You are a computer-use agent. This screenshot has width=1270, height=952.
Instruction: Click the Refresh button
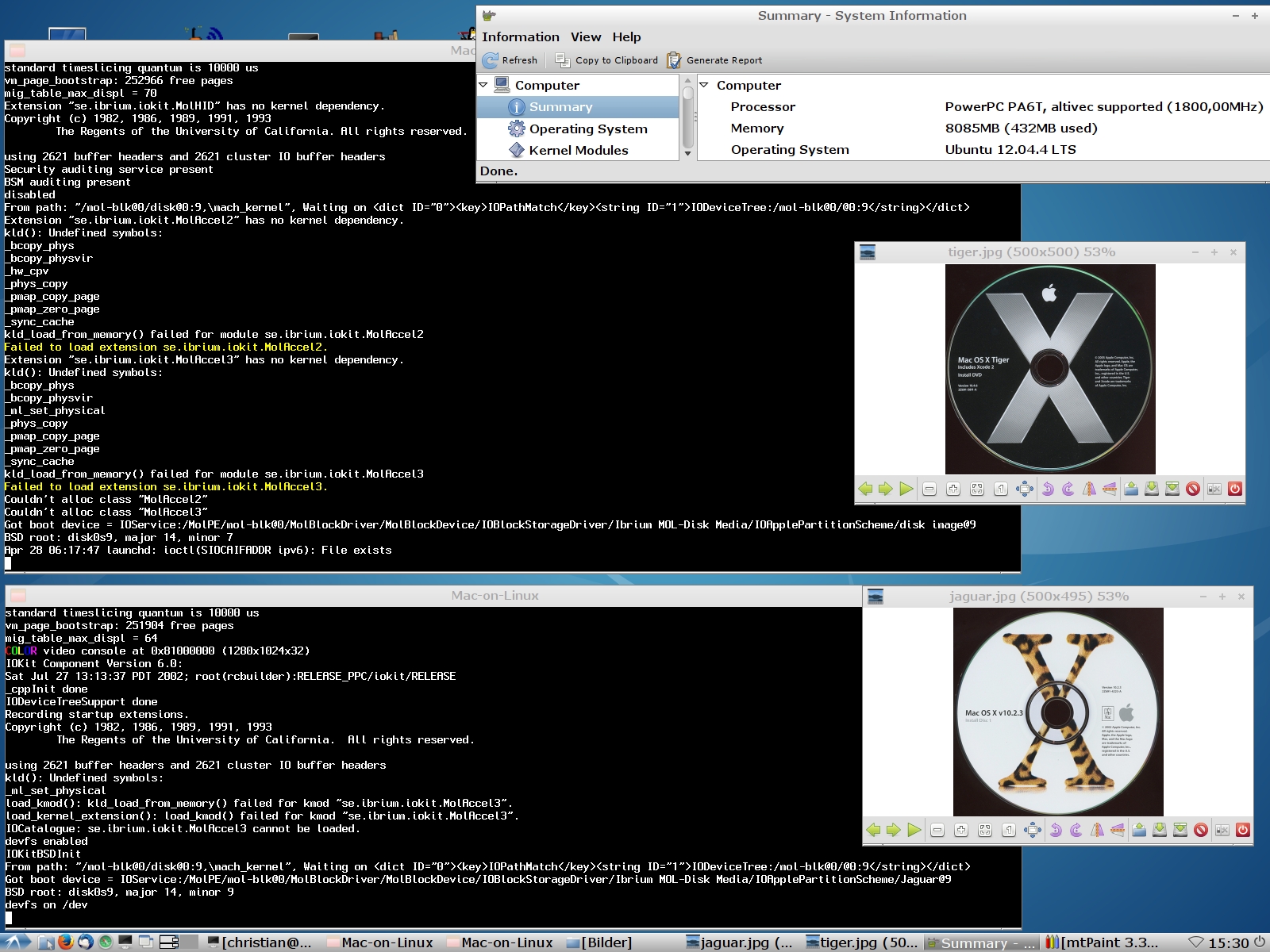click(x=510, y=60)
